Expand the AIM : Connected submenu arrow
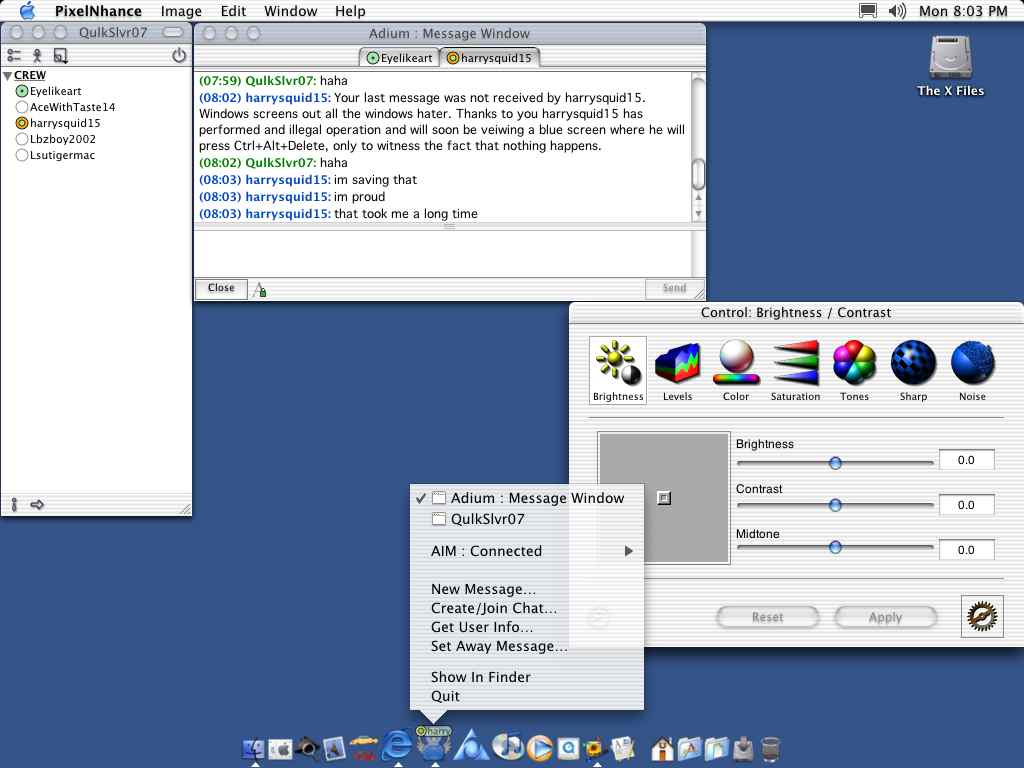 (x=628, y=551)
